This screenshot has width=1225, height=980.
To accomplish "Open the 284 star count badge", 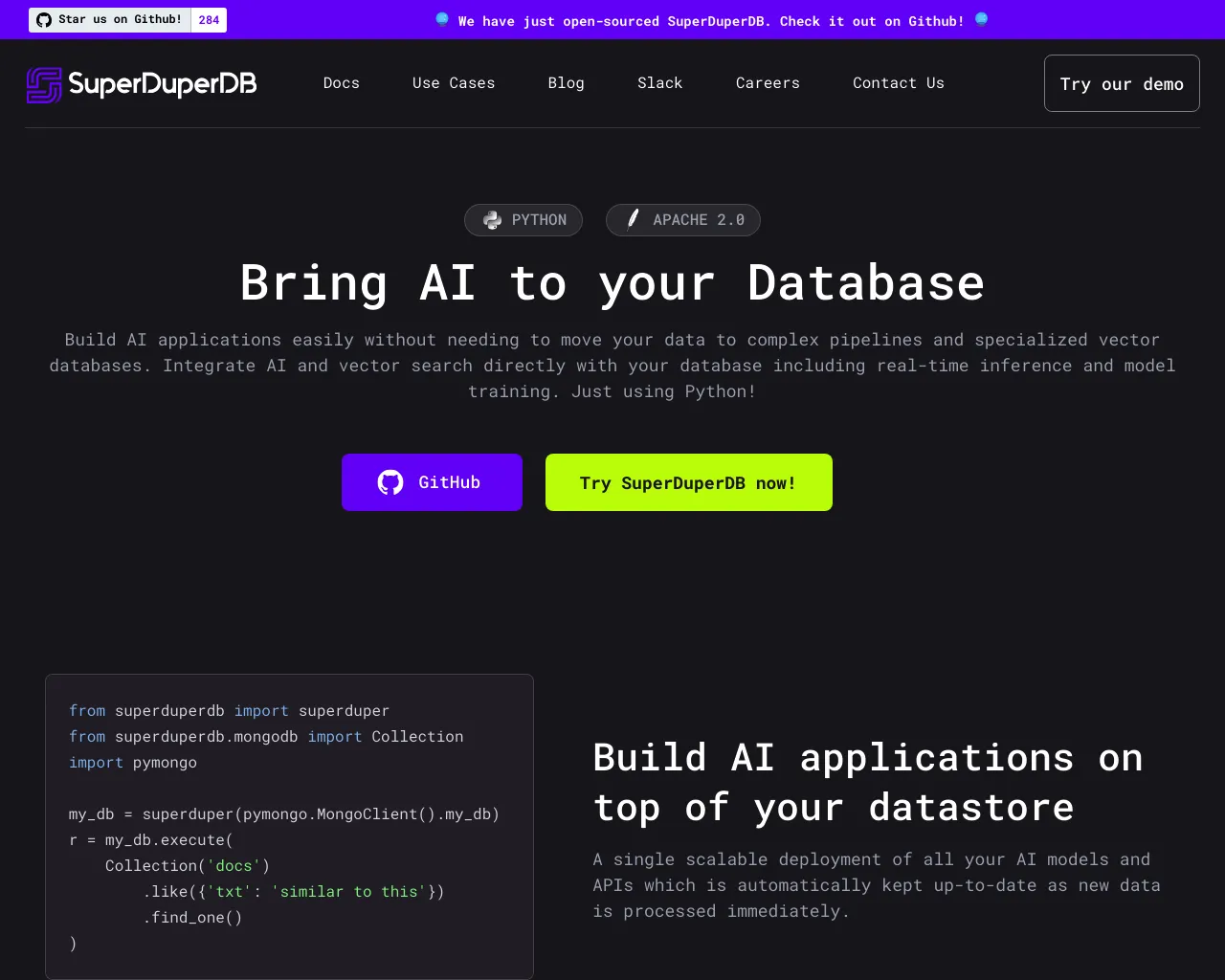I will (x=209, y=20).
